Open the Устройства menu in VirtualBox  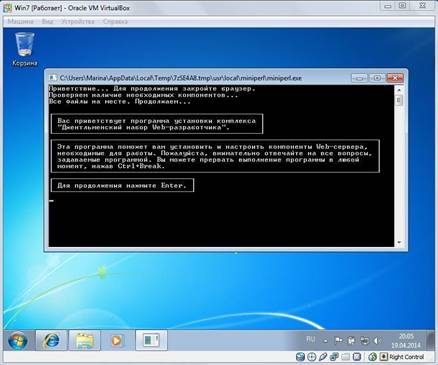[x=78, y=22]
